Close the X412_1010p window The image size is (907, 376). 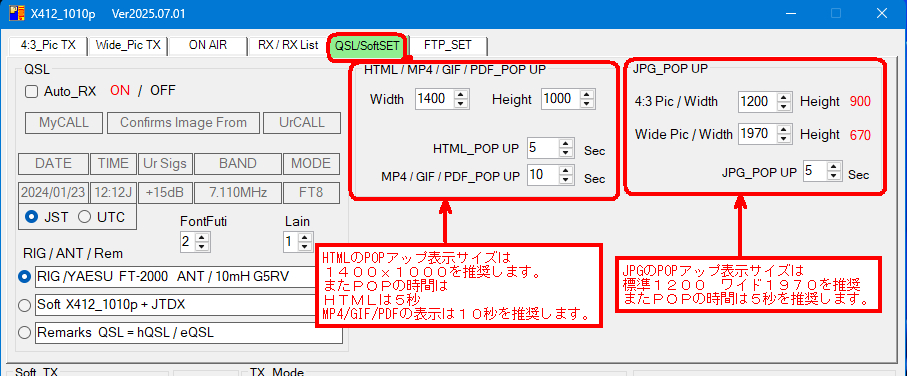coord(881,13)
